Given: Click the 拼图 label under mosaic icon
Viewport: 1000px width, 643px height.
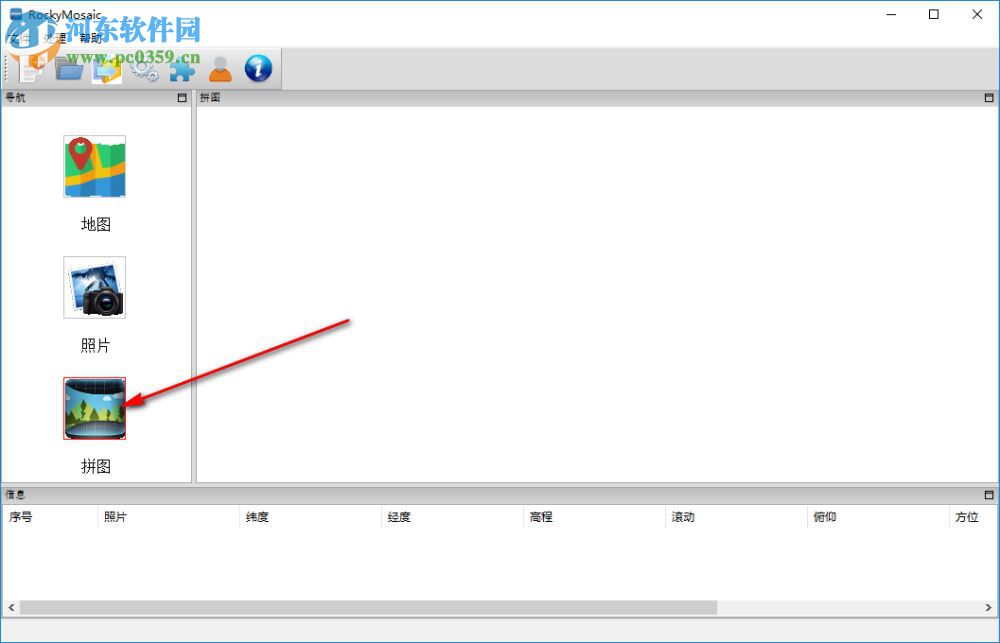Looking at the screenshot, I should point(96,466).
